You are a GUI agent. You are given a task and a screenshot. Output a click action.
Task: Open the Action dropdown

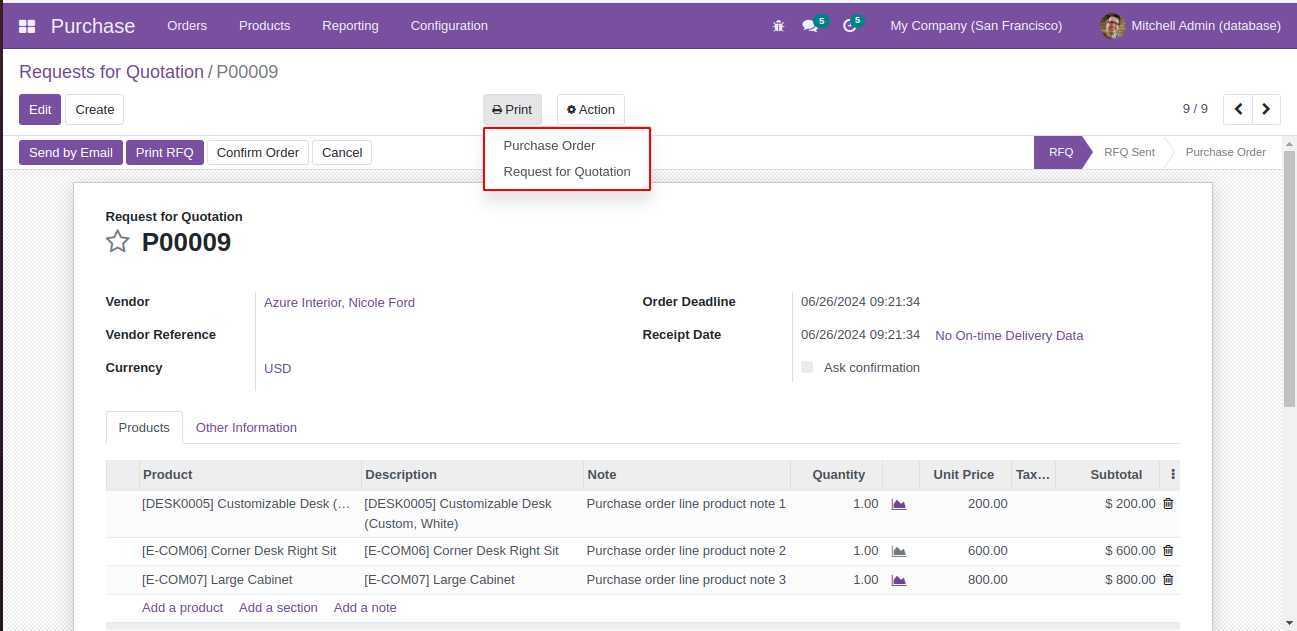pyautogui.click(x=590, y=110)
